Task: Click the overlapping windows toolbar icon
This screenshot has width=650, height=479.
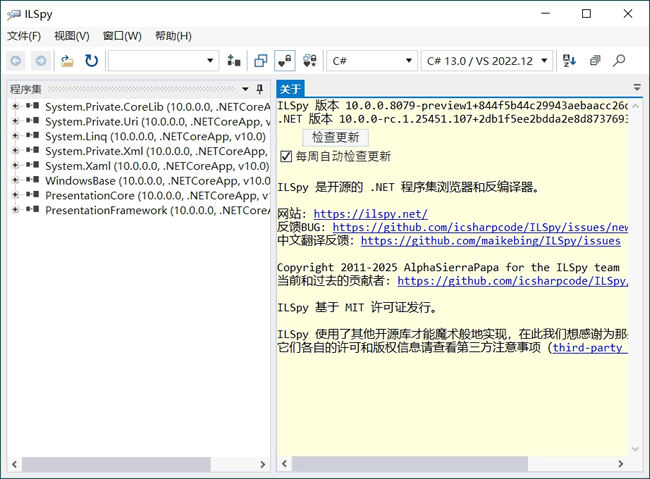Action: coord(260,61)
